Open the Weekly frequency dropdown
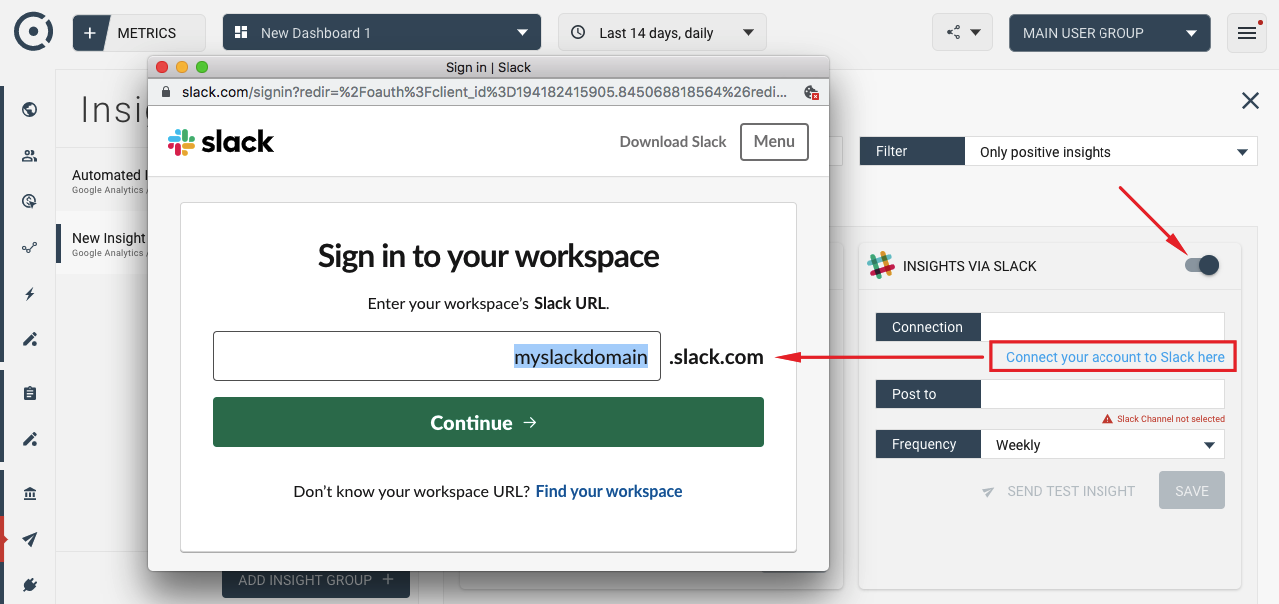Viewport: 1279px width, 604px height. coord(1103,445)
